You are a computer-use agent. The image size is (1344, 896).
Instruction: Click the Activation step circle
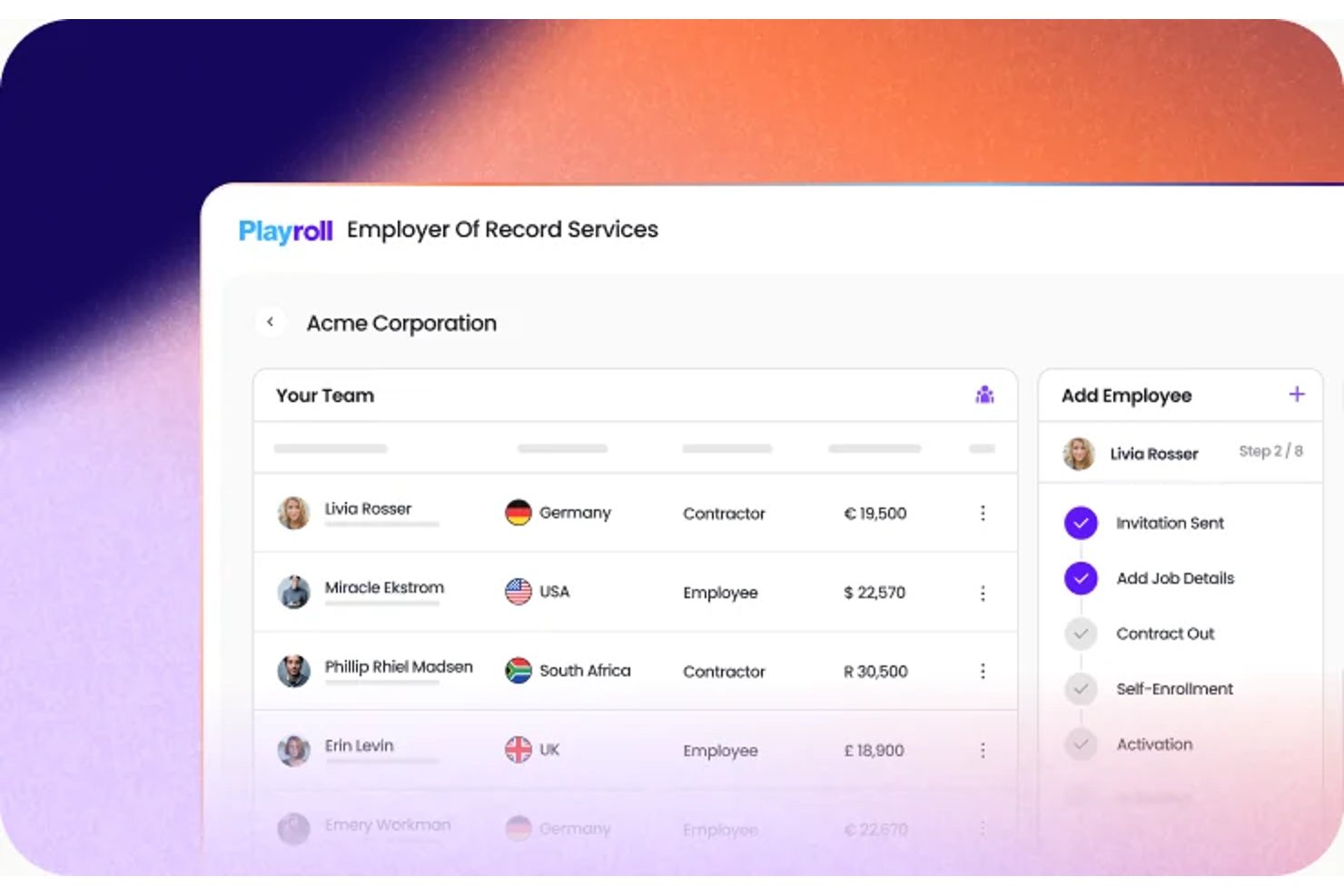tap(1081, 744)
